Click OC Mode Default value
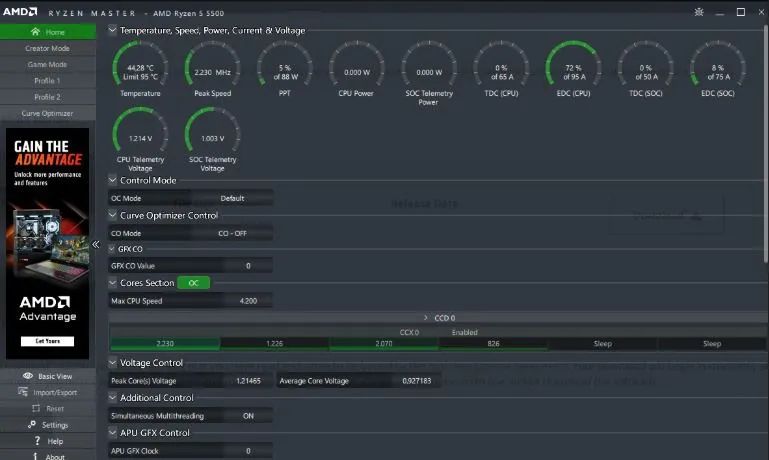The width and height of the screenshot is (769, 460). pos(232,198)
